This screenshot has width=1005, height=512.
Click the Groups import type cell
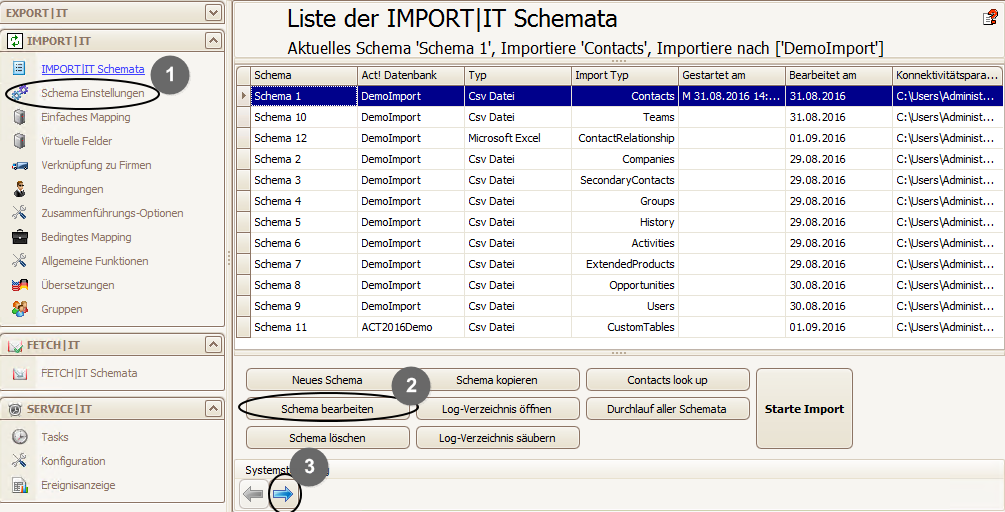[x=625, y=201]
